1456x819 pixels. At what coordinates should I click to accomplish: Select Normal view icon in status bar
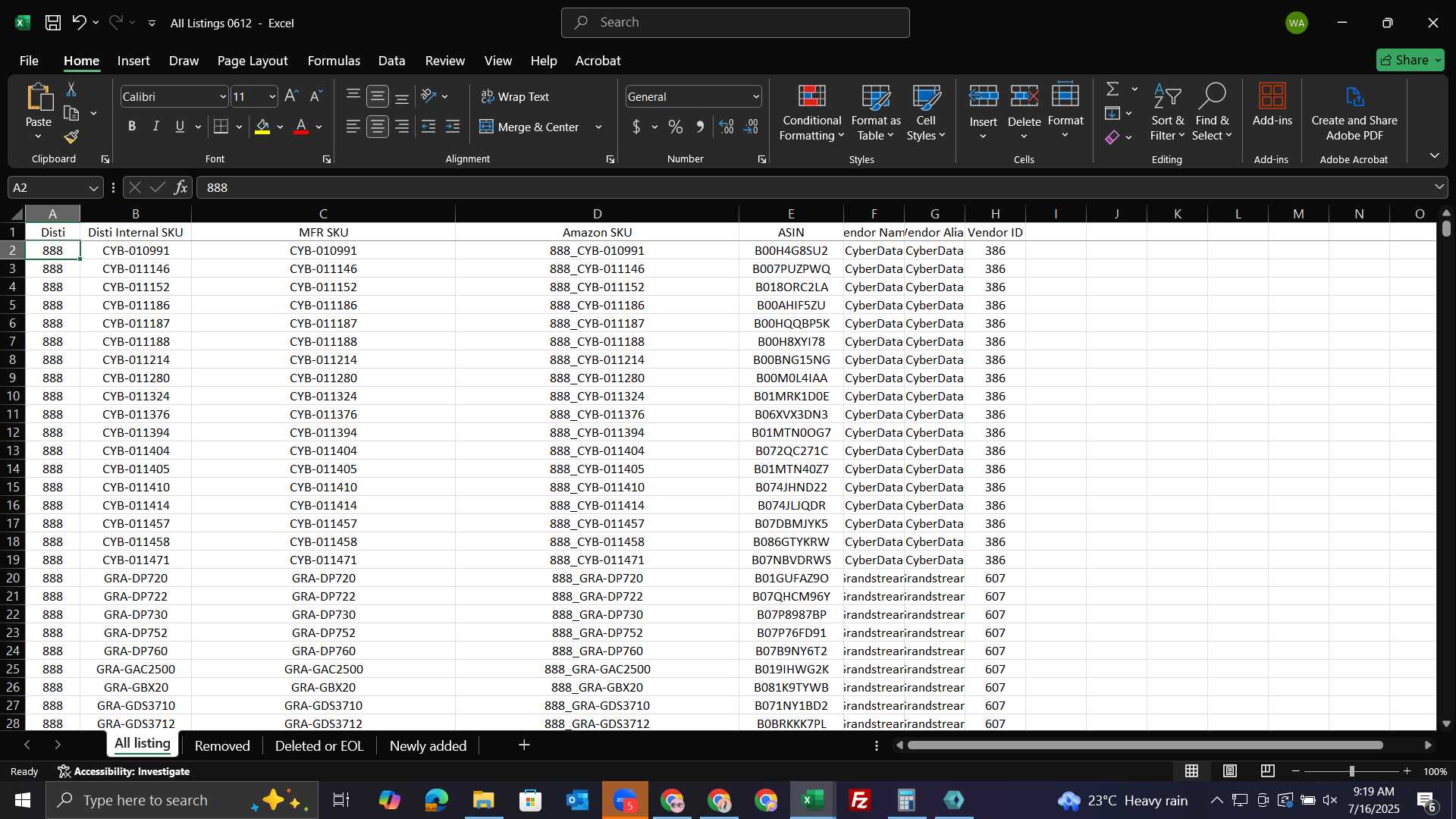(1192, 771)
